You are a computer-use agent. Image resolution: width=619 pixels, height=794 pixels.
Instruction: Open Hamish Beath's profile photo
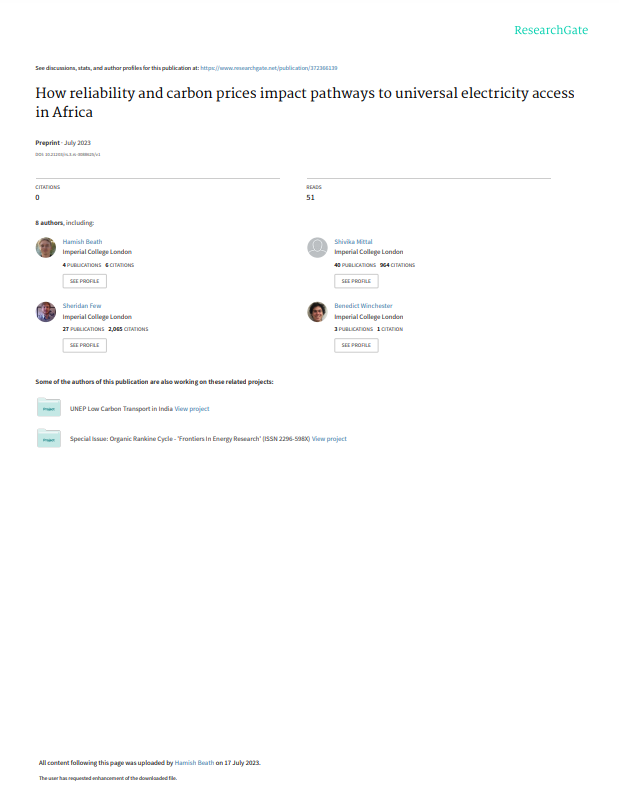46,248
